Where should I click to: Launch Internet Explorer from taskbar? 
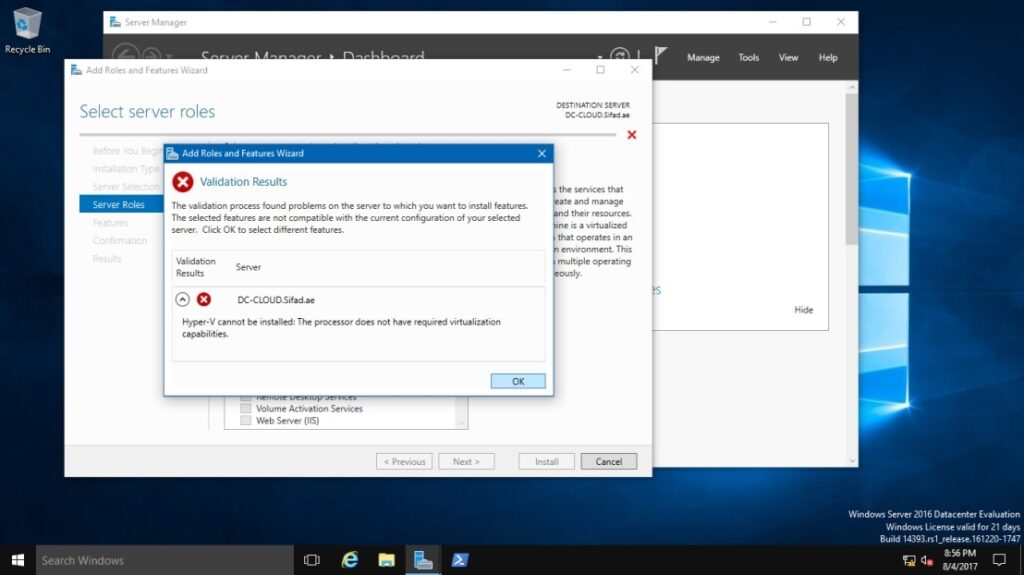click(349, 560)
